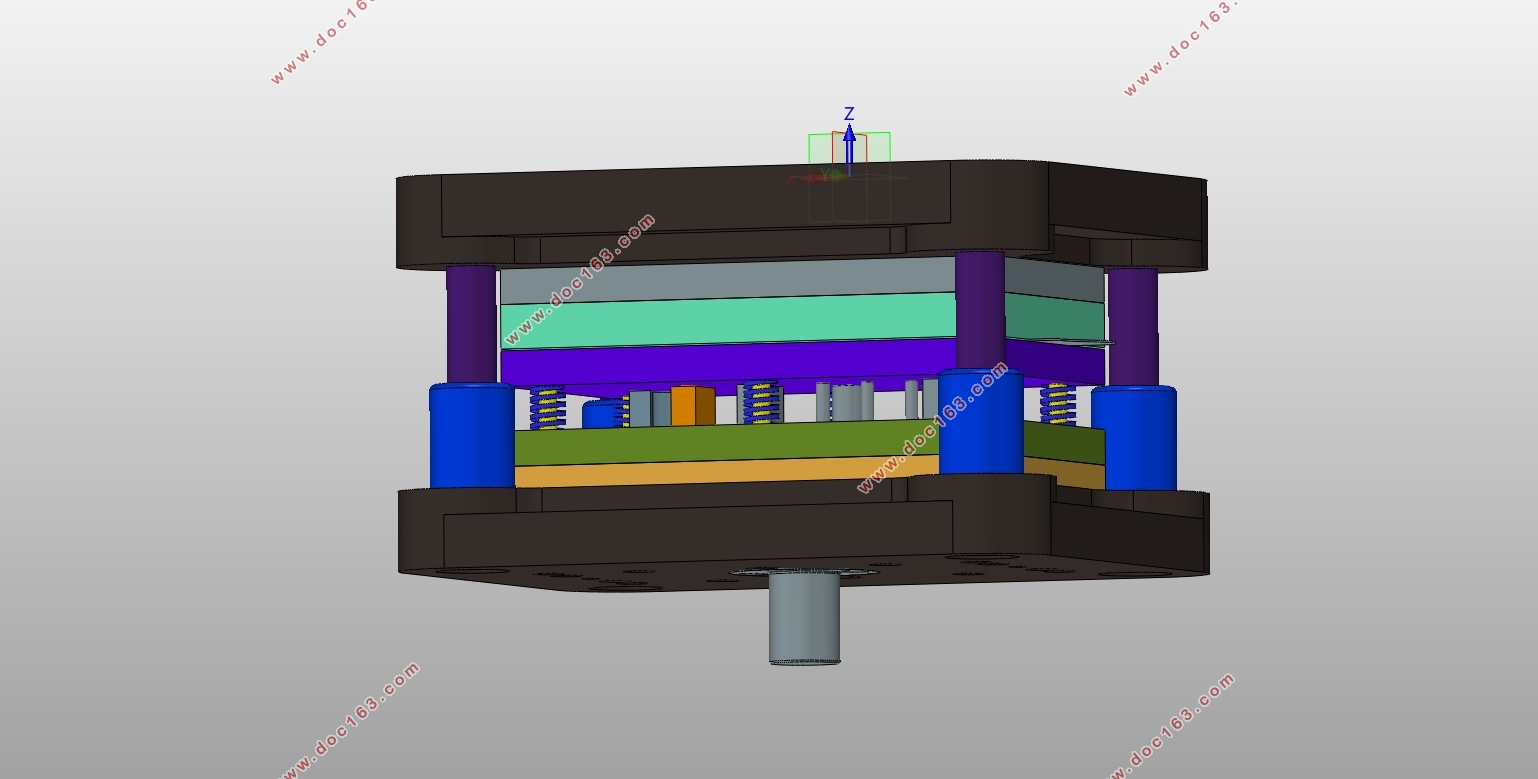
Task: Select the leftmost blue guide bushing
Action: tap(472, 436)
